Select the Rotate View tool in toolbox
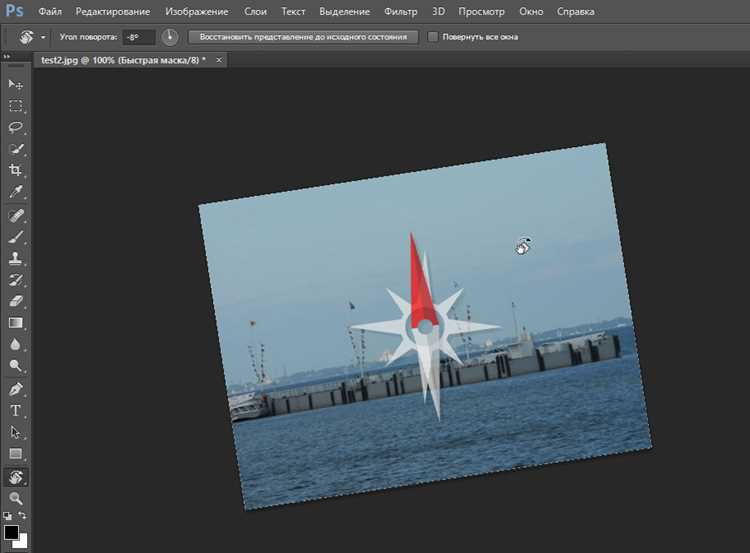The height and width of the screenshot is (553, 750). [x=15, y=477]
